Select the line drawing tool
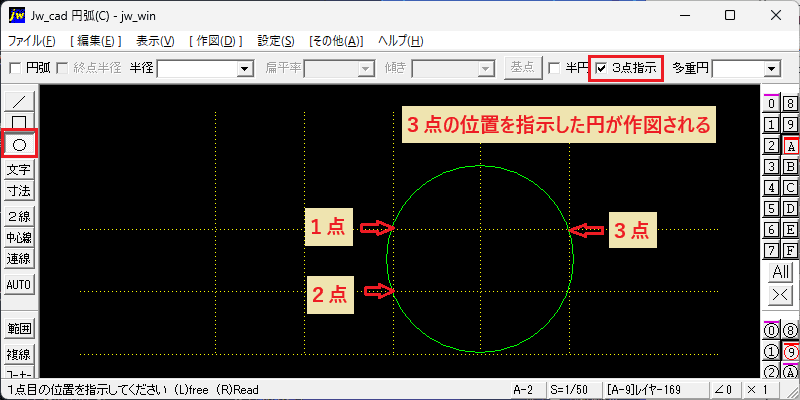 pyautogui.click(x=19, y=101)
